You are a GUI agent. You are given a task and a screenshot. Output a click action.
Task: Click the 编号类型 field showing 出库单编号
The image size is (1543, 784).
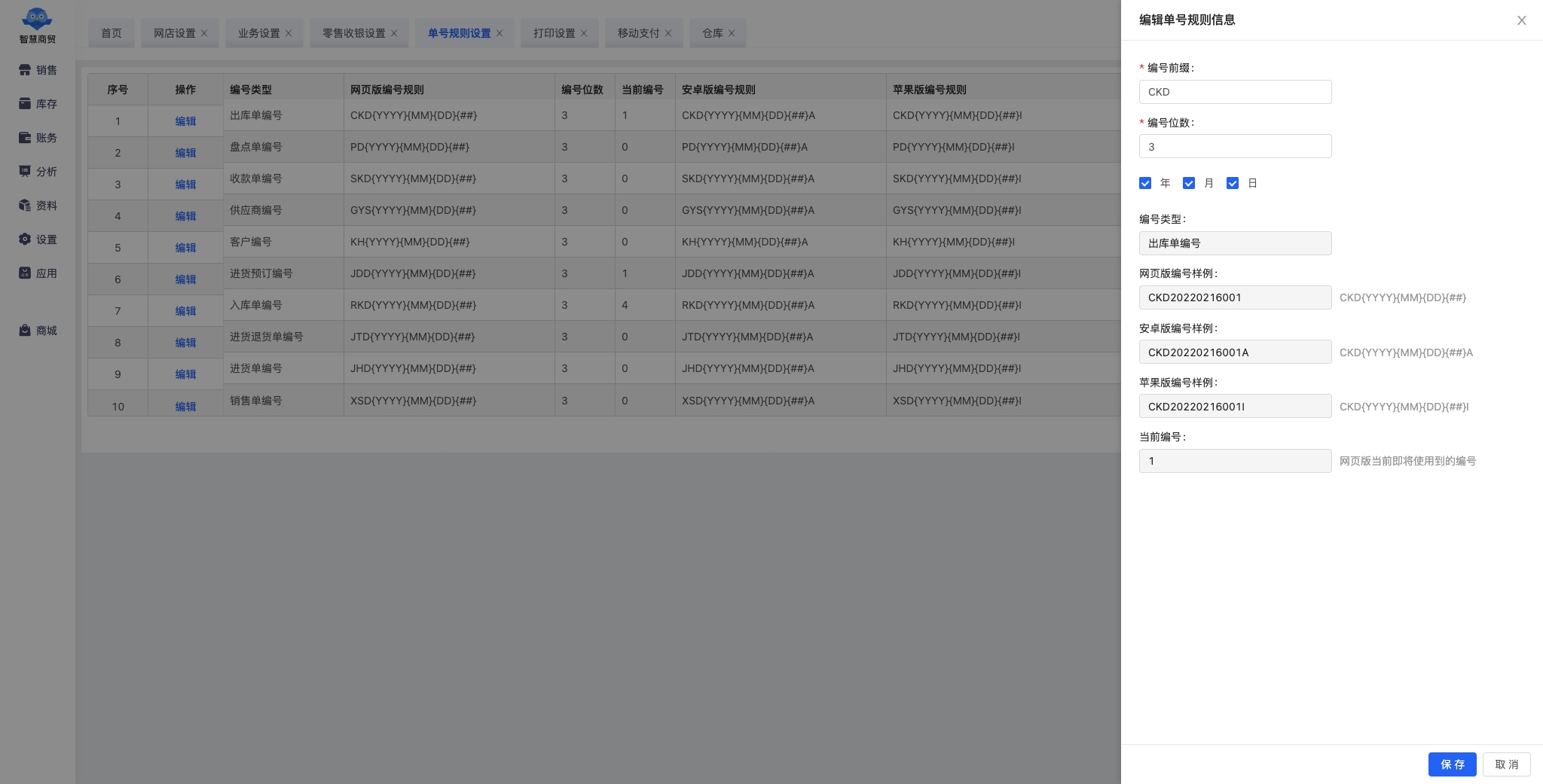(1235, 243)
